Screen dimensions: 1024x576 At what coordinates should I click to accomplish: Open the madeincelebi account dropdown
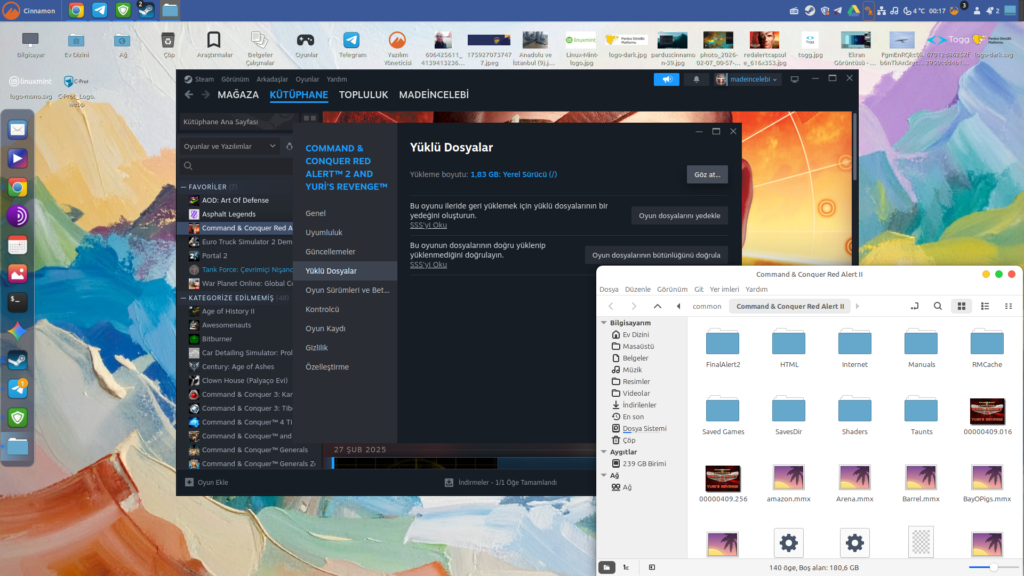[x=748, y=79]
